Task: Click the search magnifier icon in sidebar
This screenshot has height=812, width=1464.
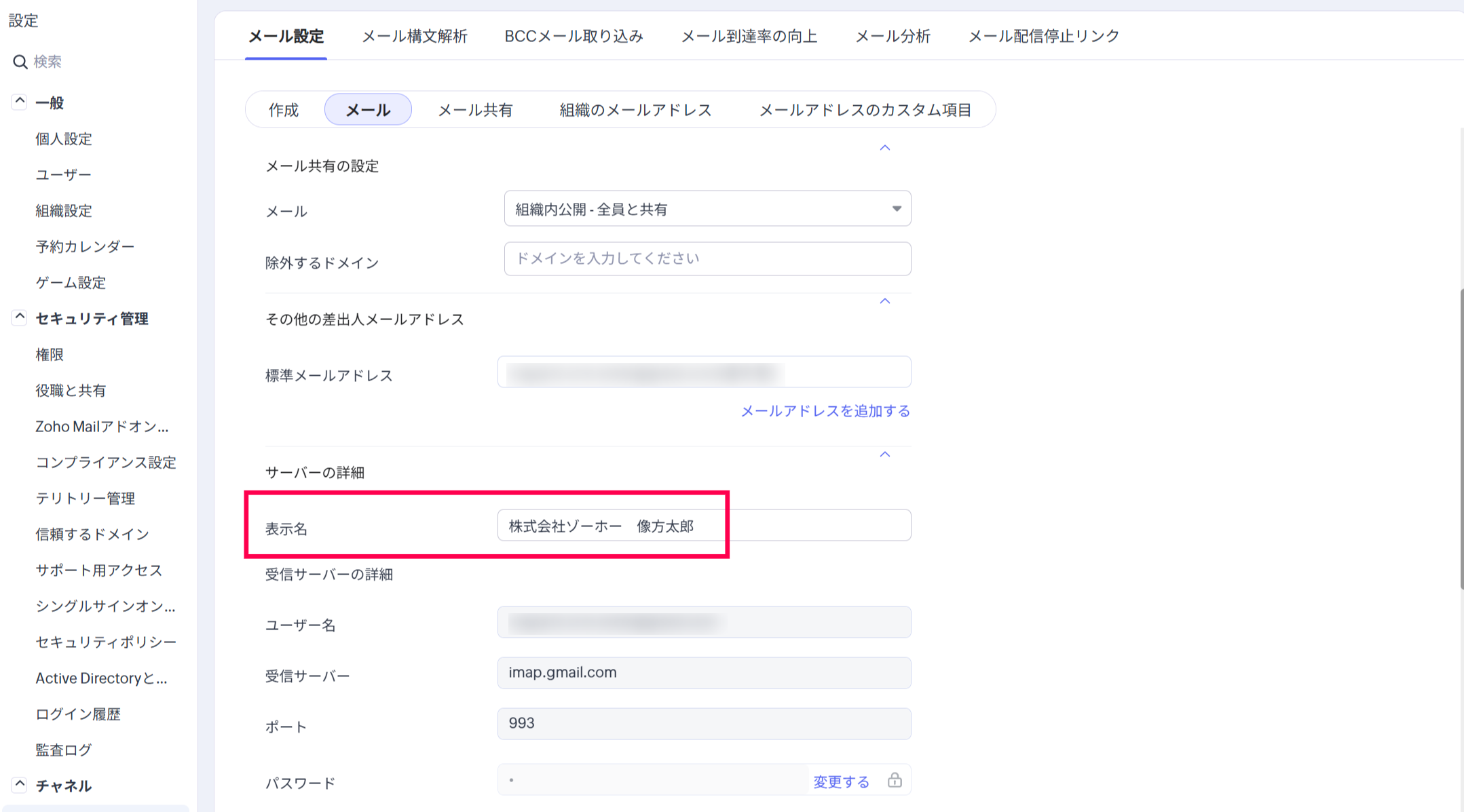Action: click(20, 62)
